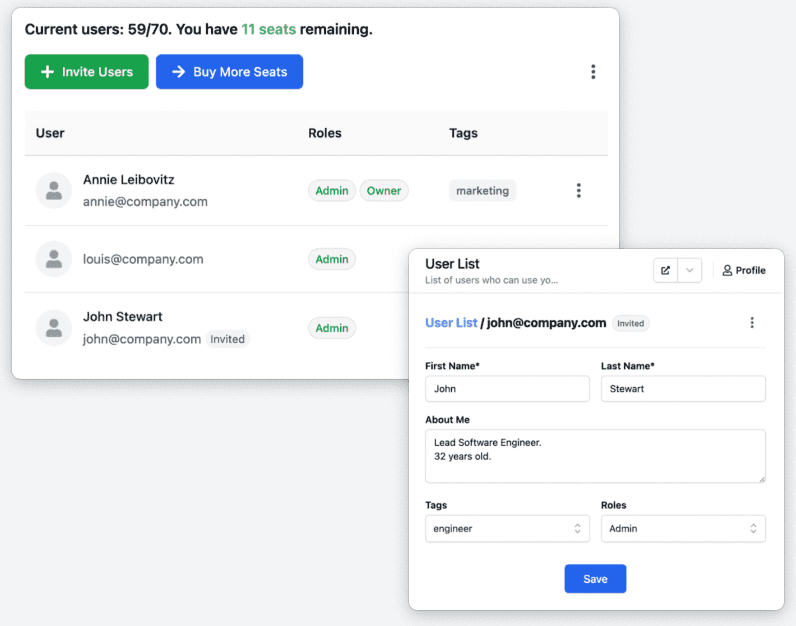Screen dimensions: 796x626
Task: Click the Owner role badge for Annie
Action: tap(383, 191)
